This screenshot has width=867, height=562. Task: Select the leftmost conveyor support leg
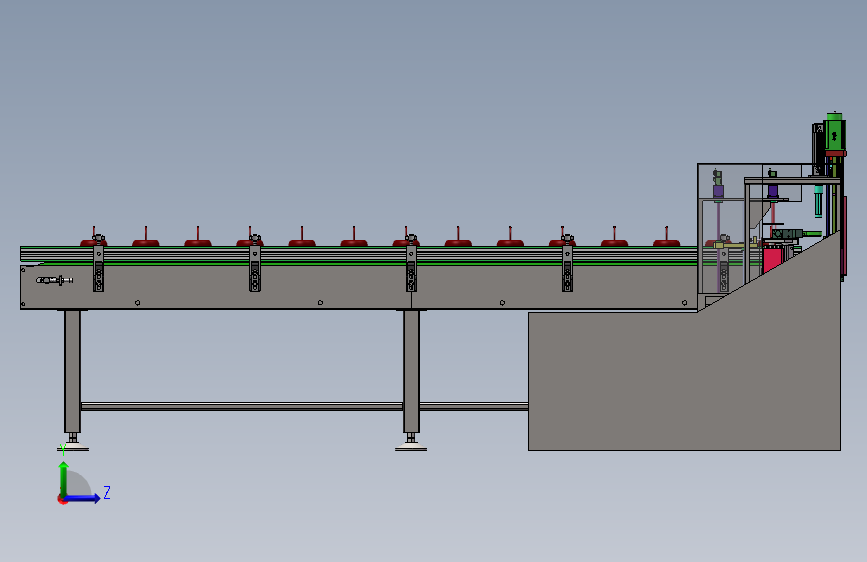72,371
